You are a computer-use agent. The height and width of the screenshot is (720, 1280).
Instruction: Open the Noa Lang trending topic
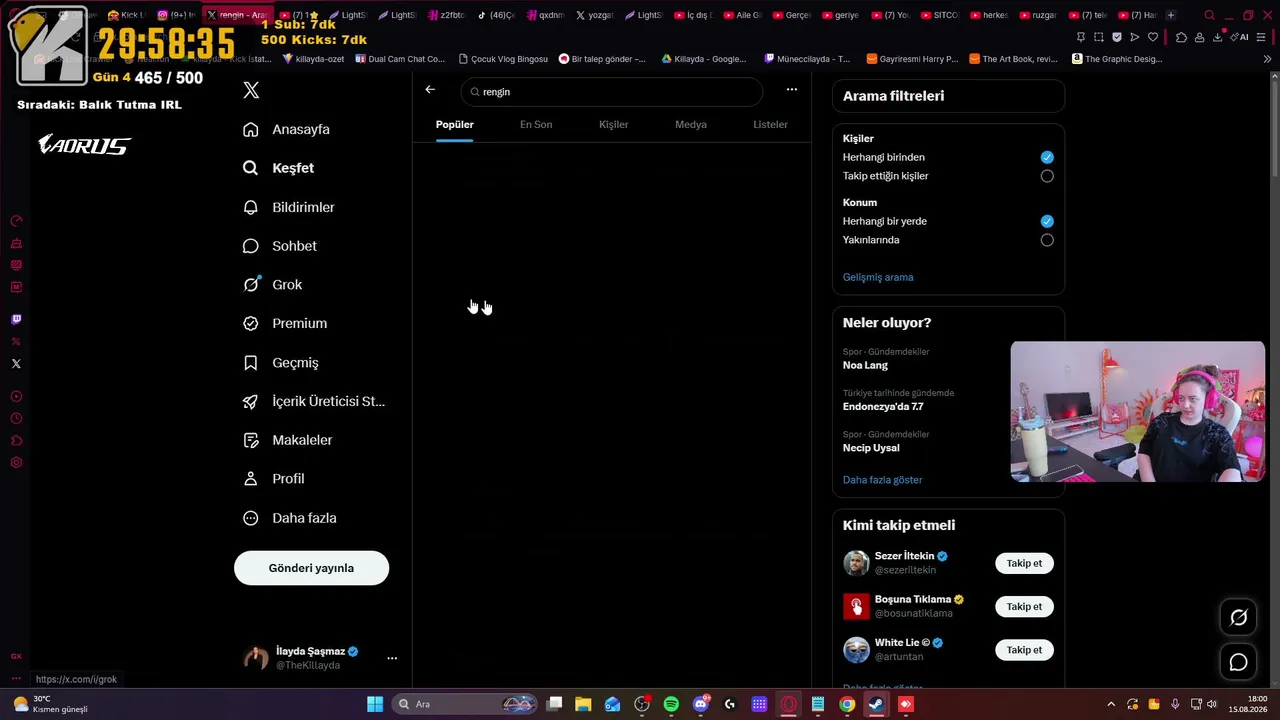(x=865, y=365)
